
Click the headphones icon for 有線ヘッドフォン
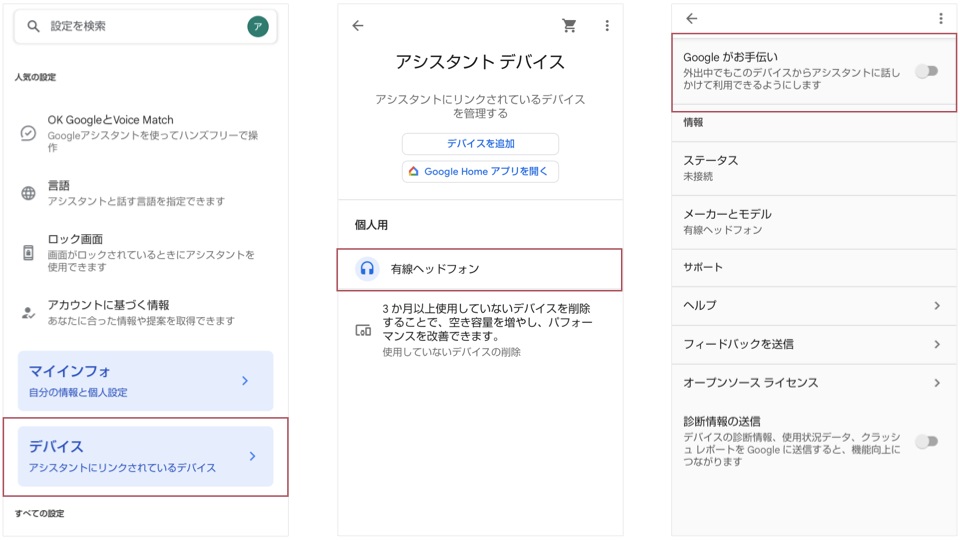pos(367,269)
